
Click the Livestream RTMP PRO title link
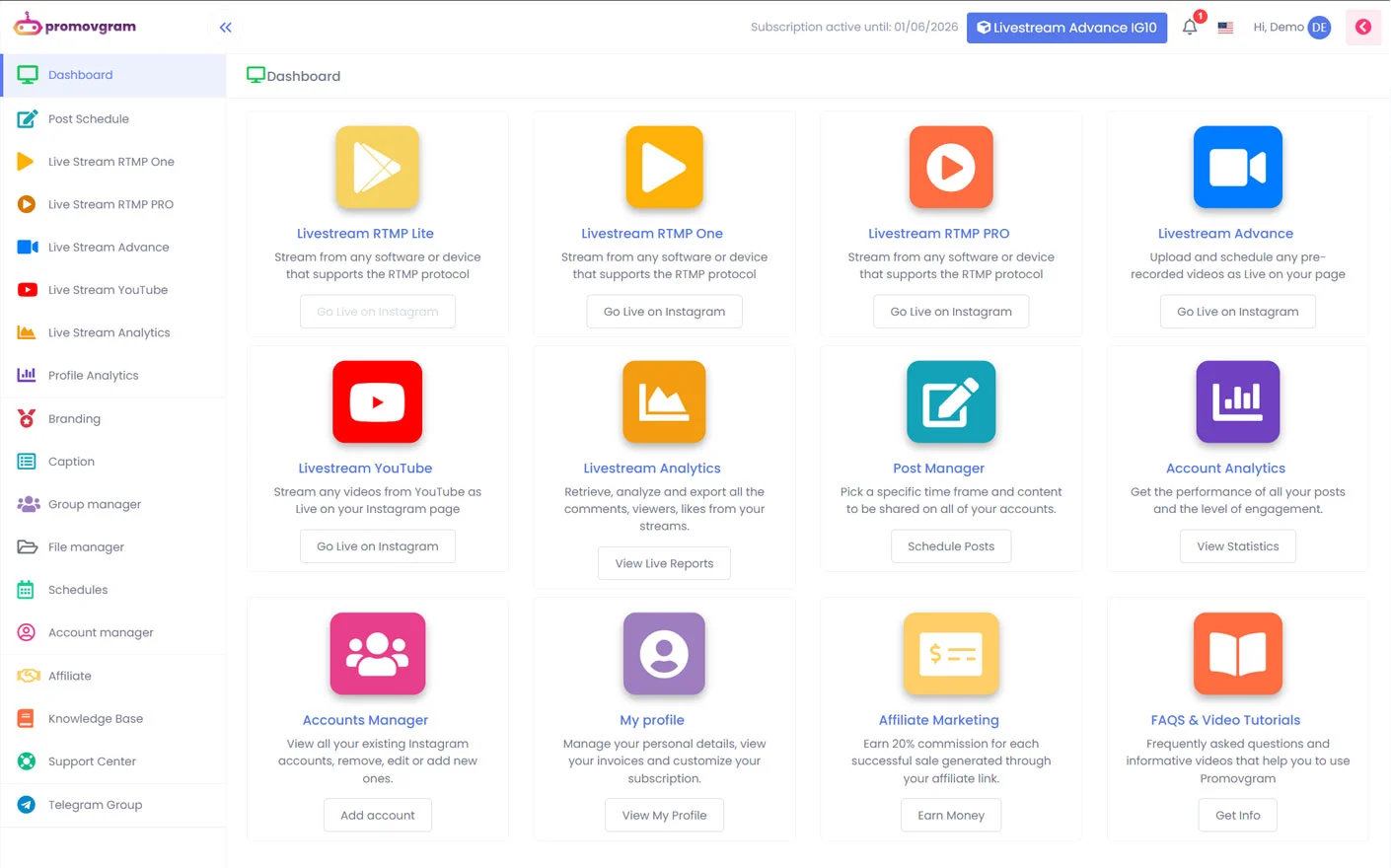pos(938,234)
